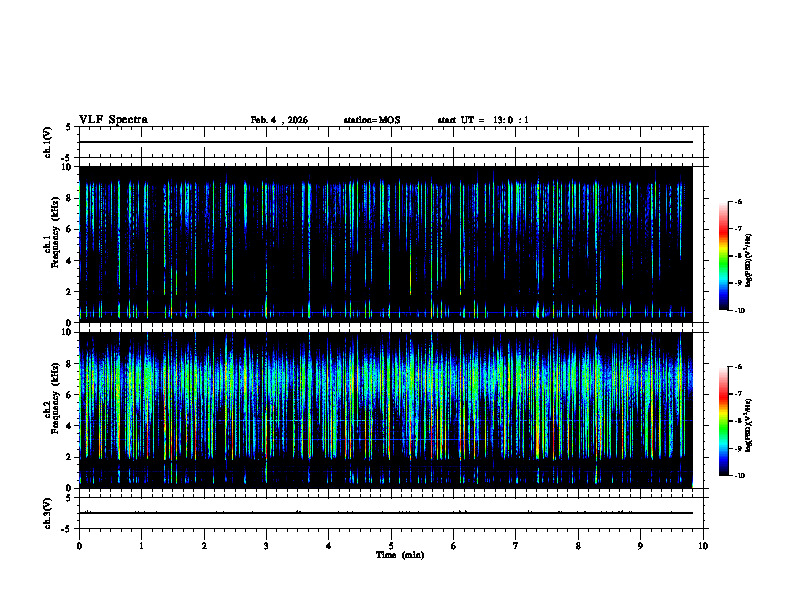
Task: Click the "Time (min)" x-axis label
Action: 400,555
